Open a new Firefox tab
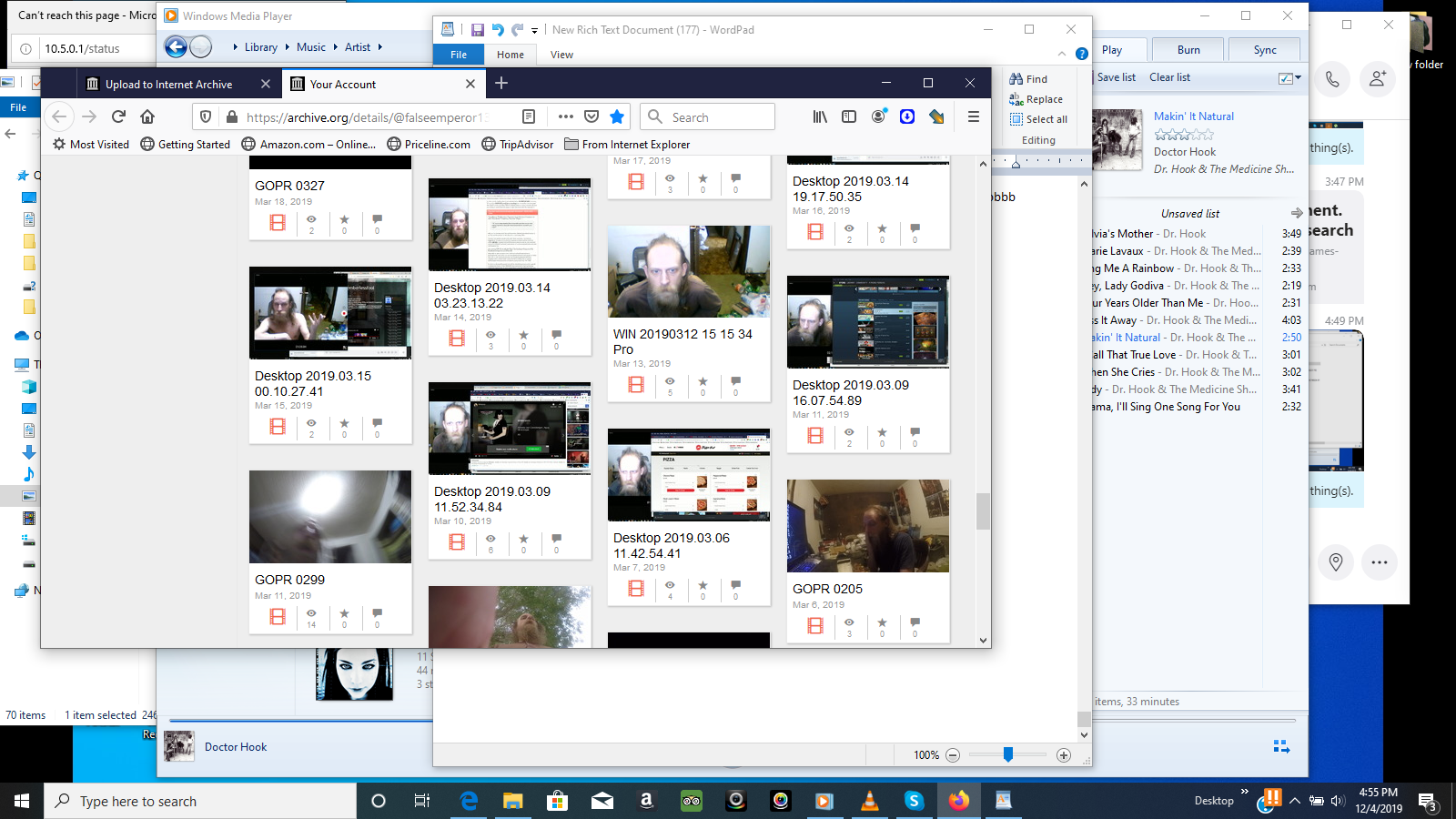This screenshot has width=1456, height=819. click(x=501, y=84)
